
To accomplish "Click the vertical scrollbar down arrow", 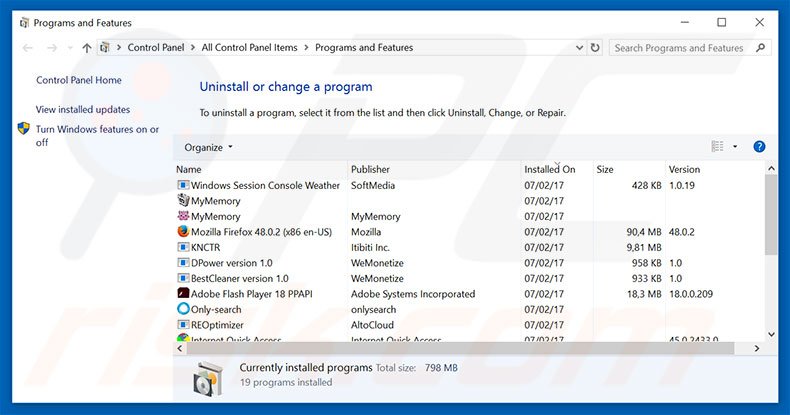I will 771,334.
